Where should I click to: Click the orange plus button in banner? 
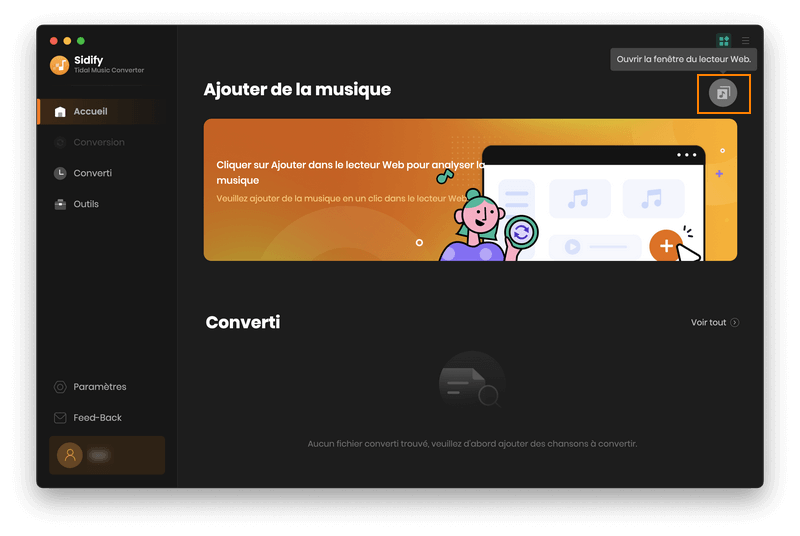click(x=665, y=245)
